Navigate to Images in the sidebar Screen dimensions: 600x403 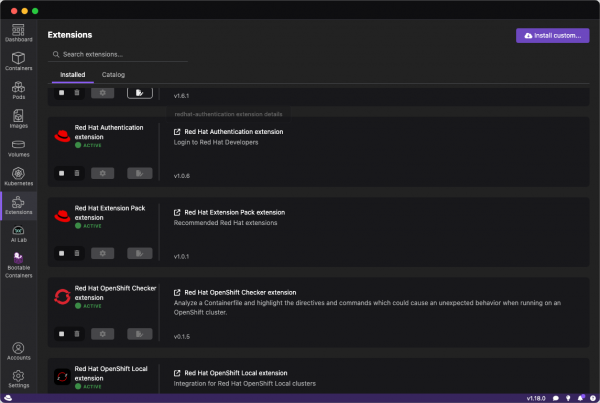(x=18, y=119)
